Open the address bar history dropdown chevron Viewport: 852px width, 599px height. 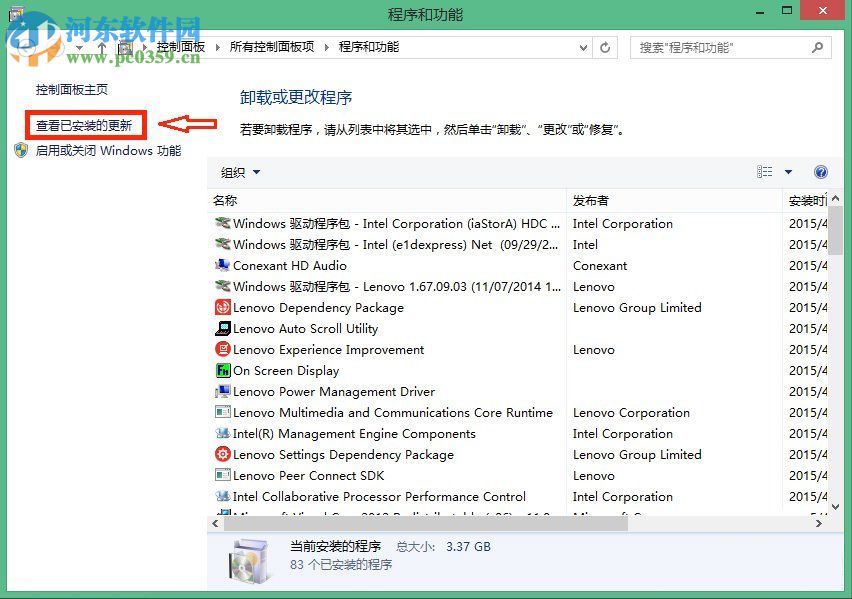(x=583, y=46)
